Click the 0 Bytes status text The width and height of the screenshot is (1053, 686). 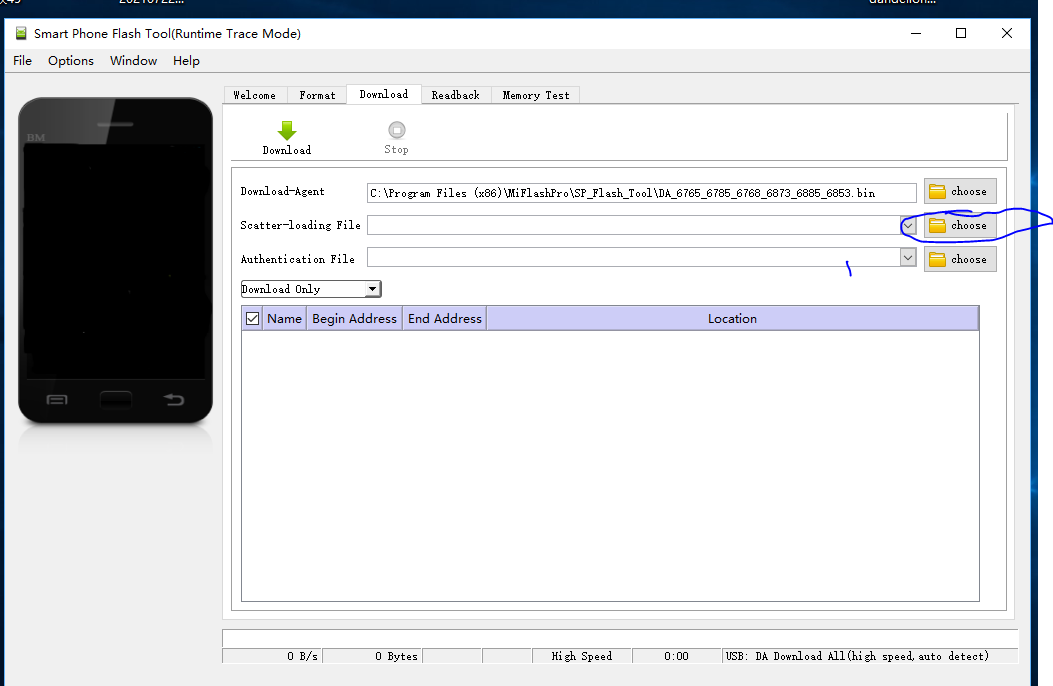pyautogui.click(x=396, y=656)
